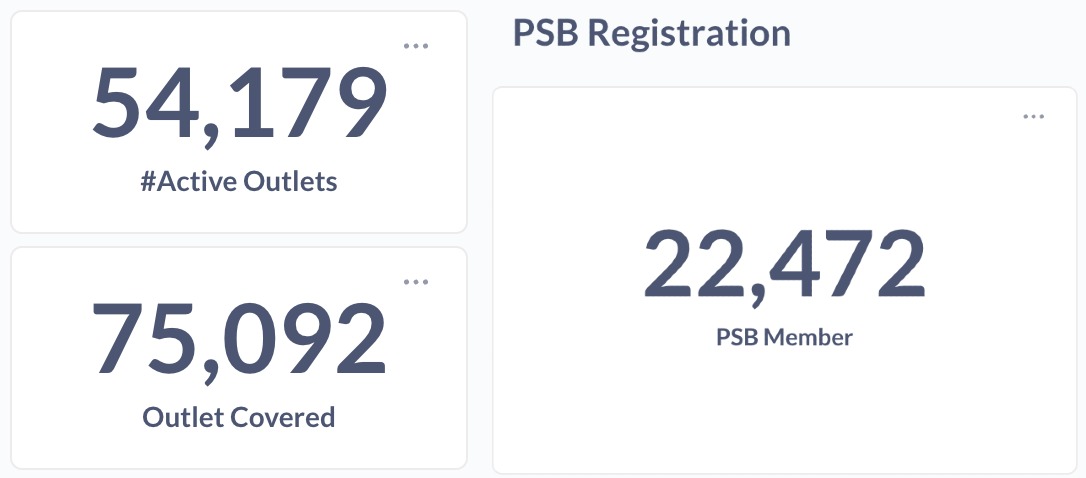
Task: Select the PSB Member card title
Action: pos(784,337)
